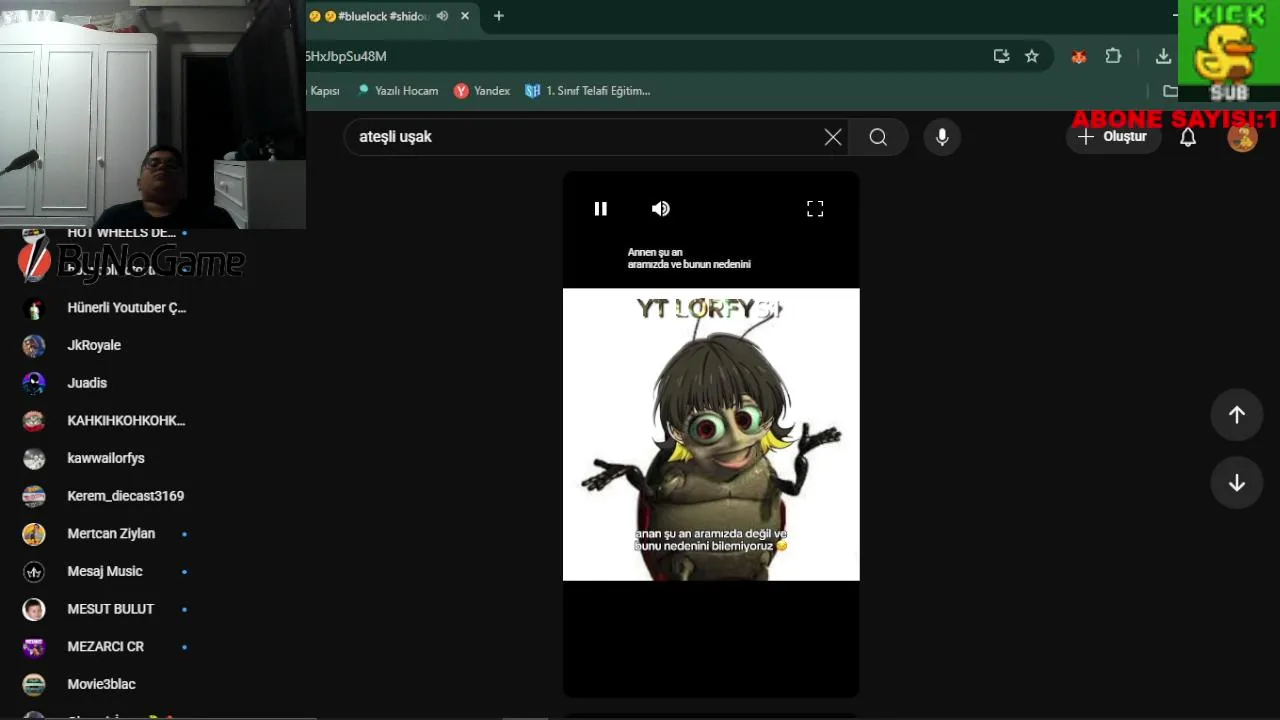Open the Kapısı bookmark
The width and height of the screenshot is (1280, 720).
(x=324, y=91)
